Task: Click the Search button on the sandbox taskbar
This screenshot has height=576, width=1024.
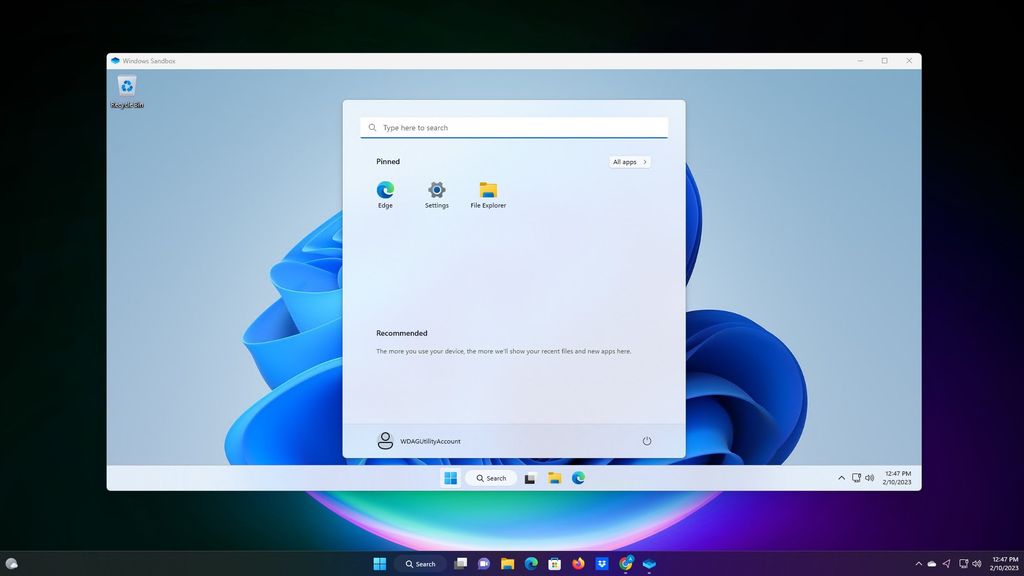Action: coord(491,478)
